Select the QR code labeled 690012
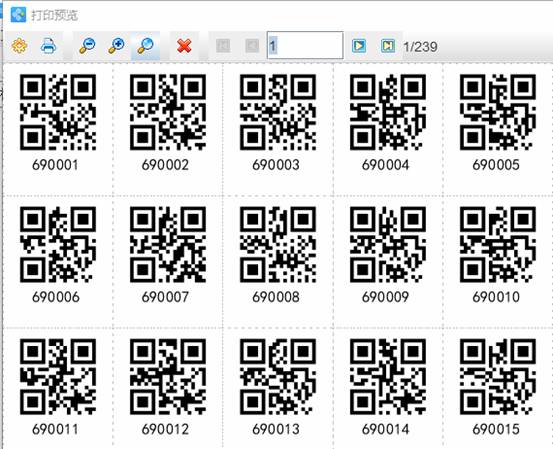Image resolution: width=553 pixels, height=449 pixels. point(168,377)
